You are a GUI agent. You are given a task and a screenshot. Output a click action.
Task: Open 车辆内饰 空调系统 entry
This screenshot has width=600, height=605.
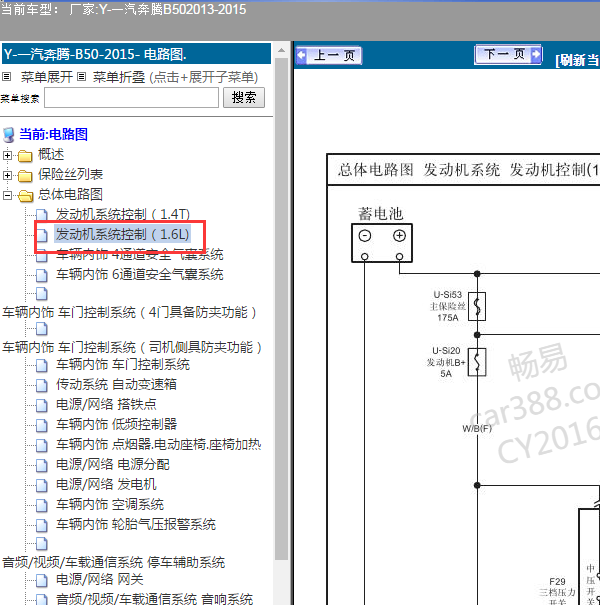[x=110, y=505]
